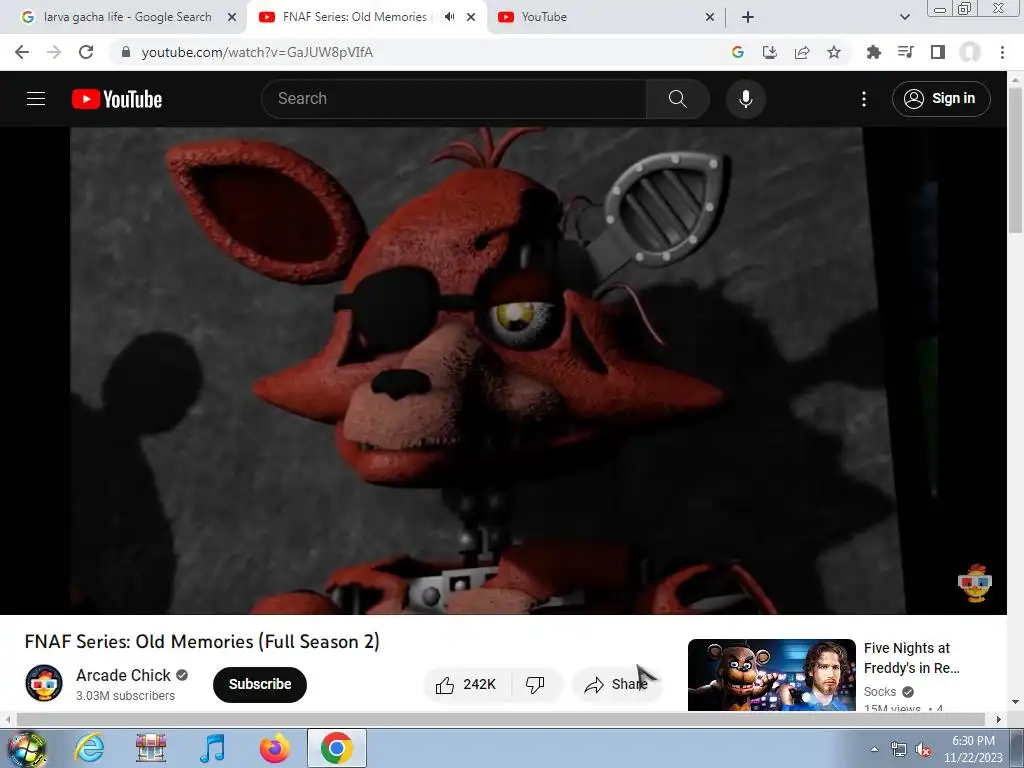Sign in to YouTube
Viewport: 1024px width, 768px height.
pyautogui.click(x=941, y=99)
